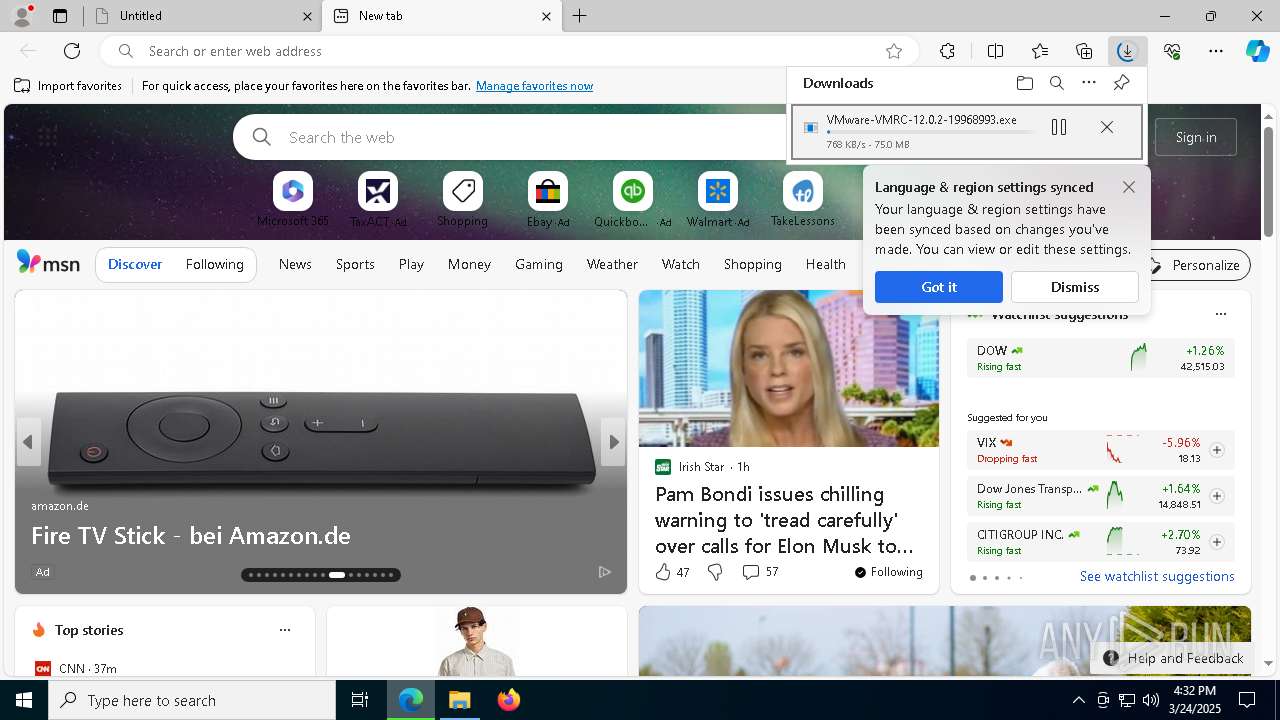Open the Walmart shortcut tile
Image resolution: width=1280 pixels, height=720 pixels.
pyautogui.click(x=717, y=200)
